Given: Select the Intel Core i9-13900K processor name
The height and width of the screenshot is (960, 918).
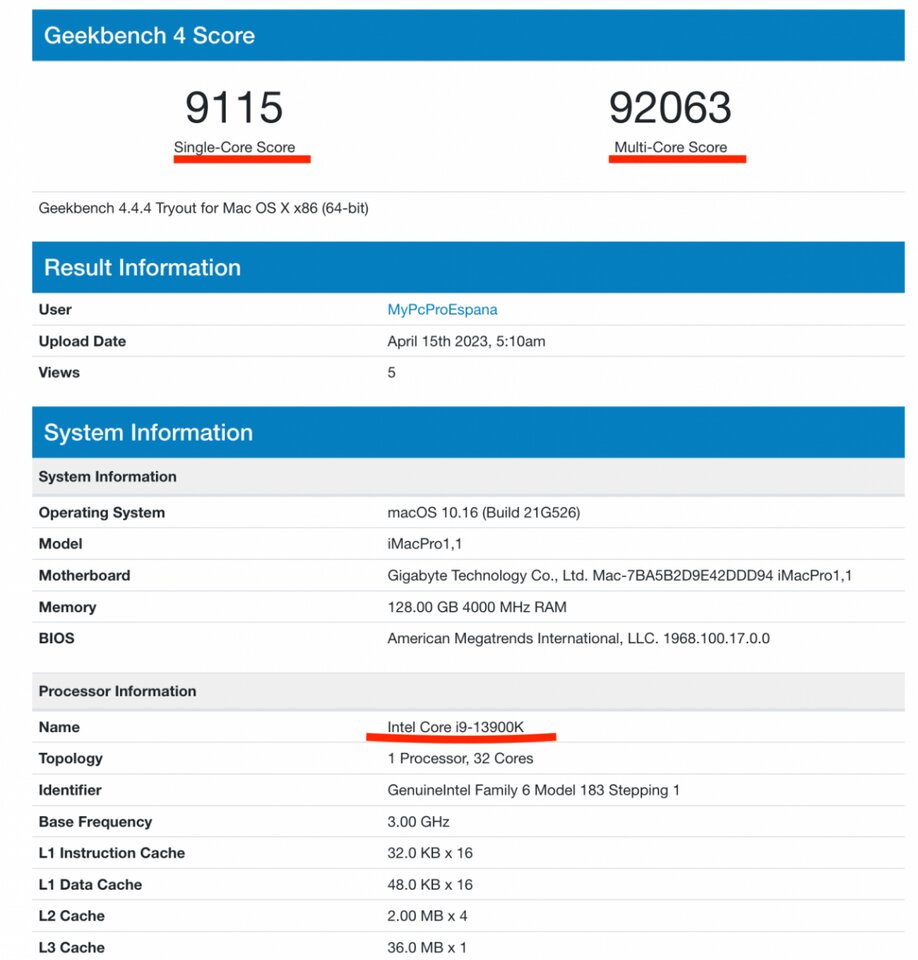Looking at the screenshot, I should 455,727.
